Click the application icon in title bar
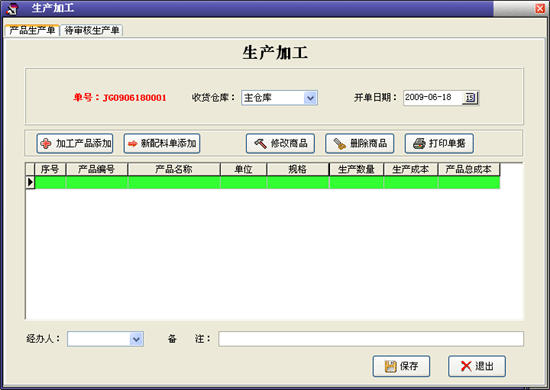Screen dimensions: 550x390 click(12, 8)
